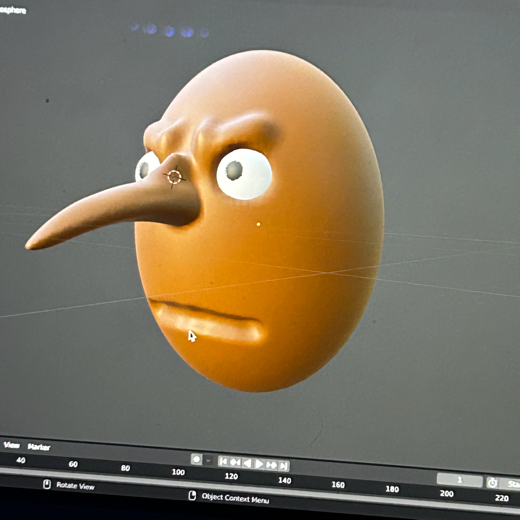The height and width of the screenshot is (520, 520).
Task: Jump to the previous keyframe
Action: (x=235, y=462)
